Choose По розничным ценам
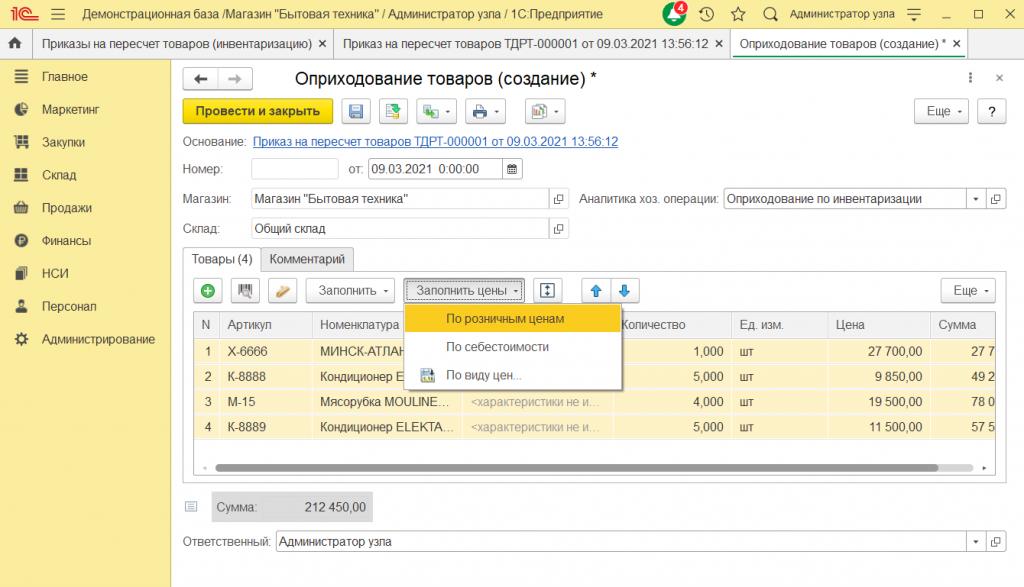This screenshot has width=1024, height=587. pos(513,319)
